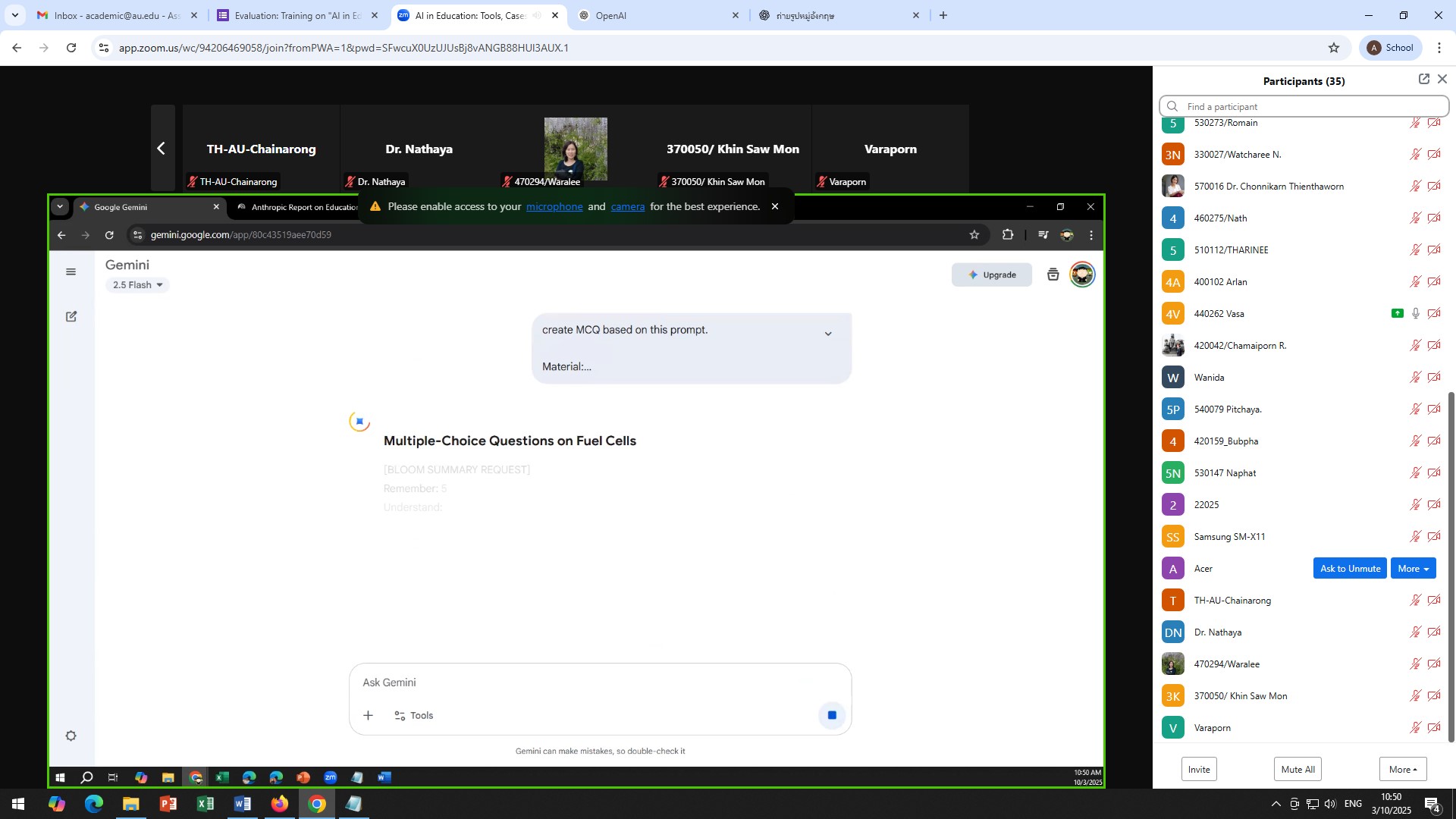The width and height of the screenshot is (1456, 819).
Task: Toggle video icon for Wanida
Action: [1434, 378]
